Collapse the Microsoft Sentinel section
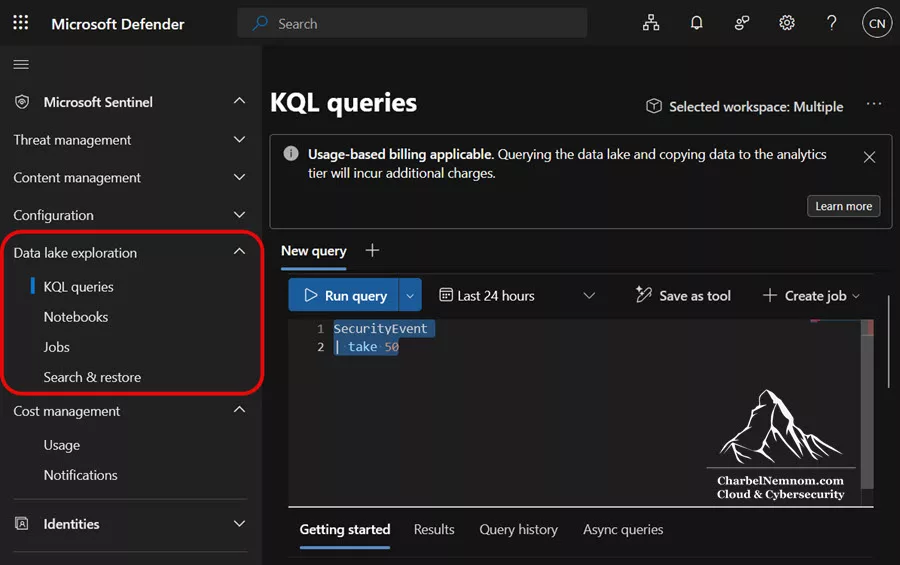This screenshot has width=900, height=565. click(x=239, y=101)
